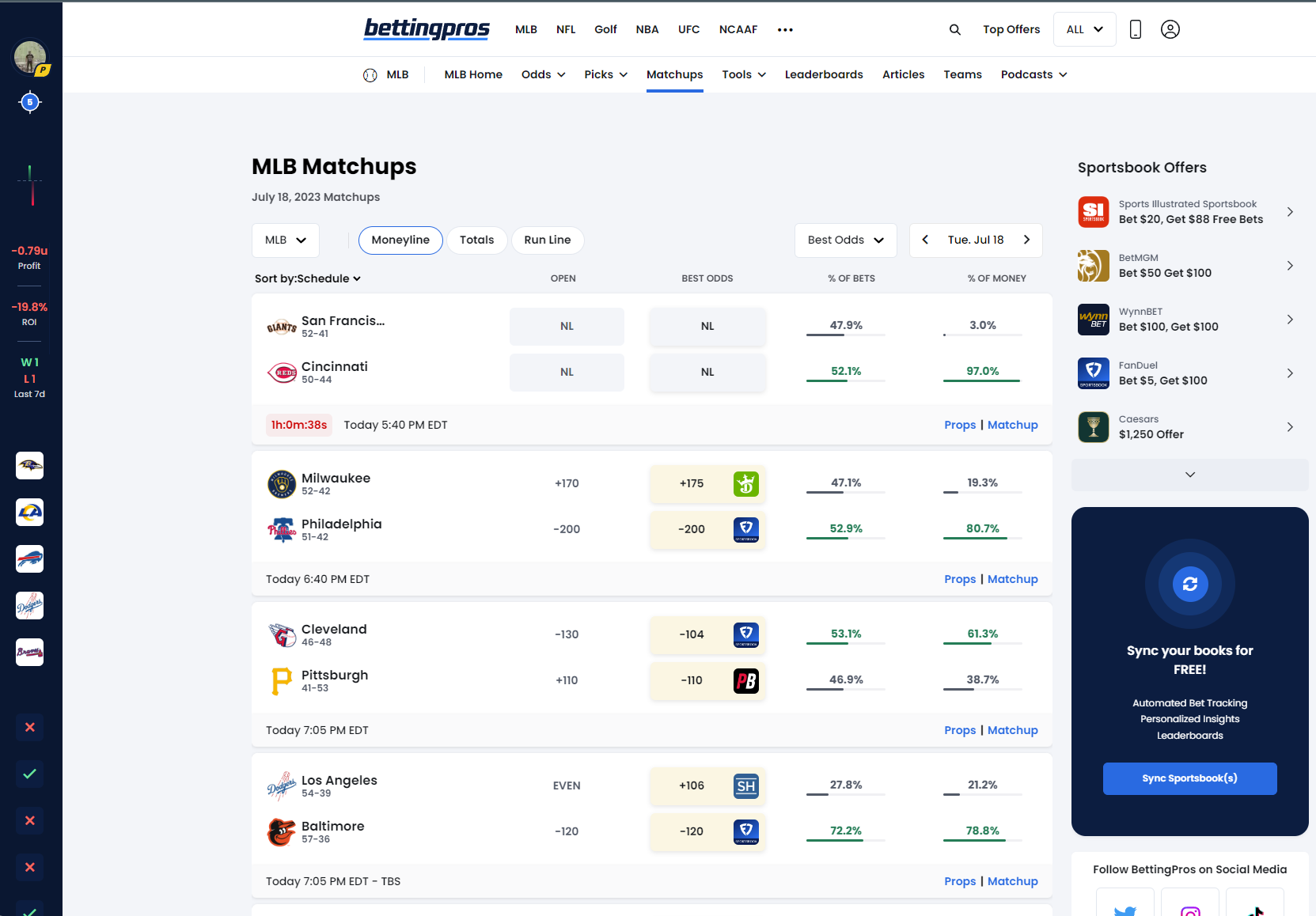Screen dimensions: 1316x916
Task: Expand the Podcasts submenu
Action: (x=1034, y=74)
